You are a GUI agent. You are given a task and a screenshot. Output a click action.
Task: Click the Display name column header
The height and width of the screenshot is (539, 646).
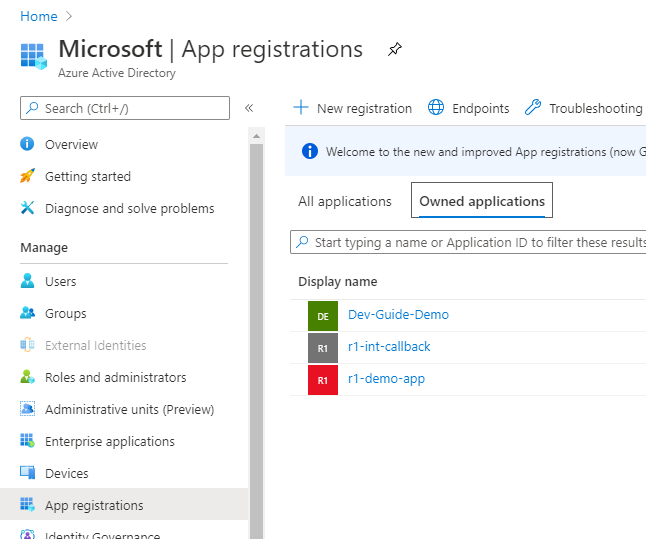(x=337, y=281)
